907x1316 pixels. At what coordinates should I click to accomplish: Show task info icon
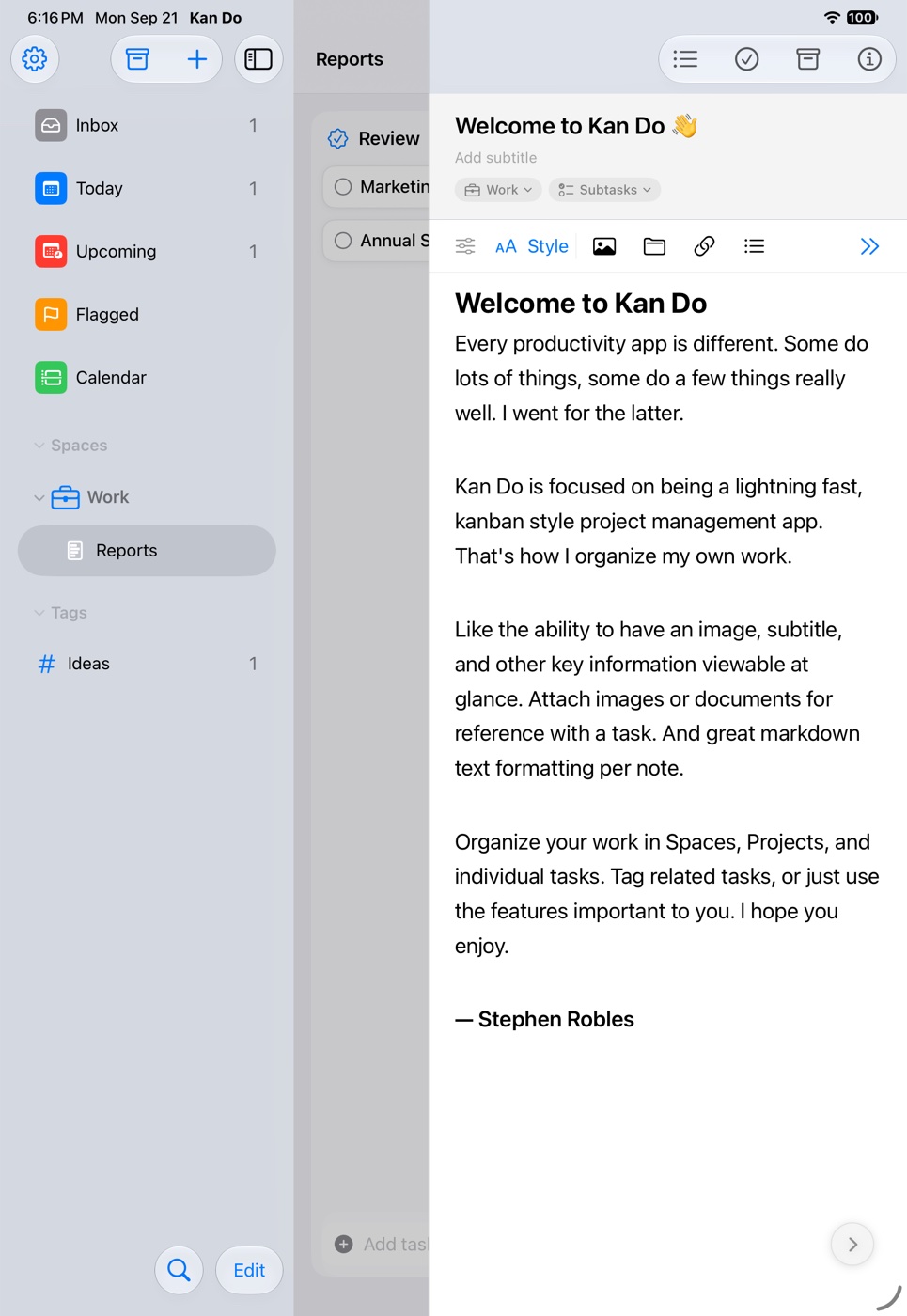click(869, 59)
